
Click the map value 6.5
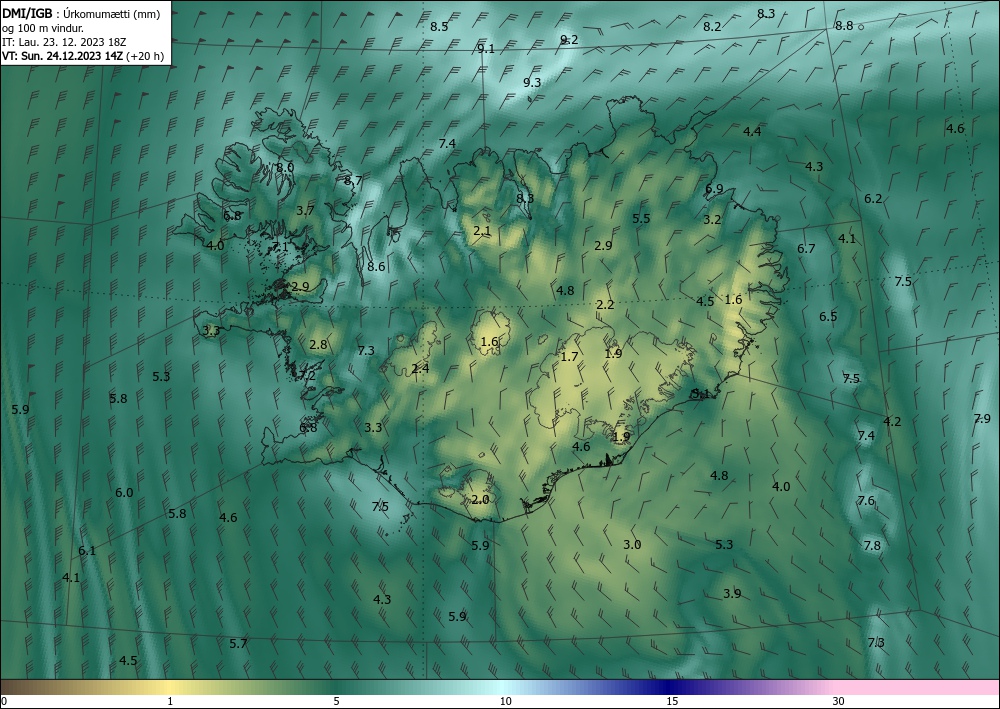828,317
